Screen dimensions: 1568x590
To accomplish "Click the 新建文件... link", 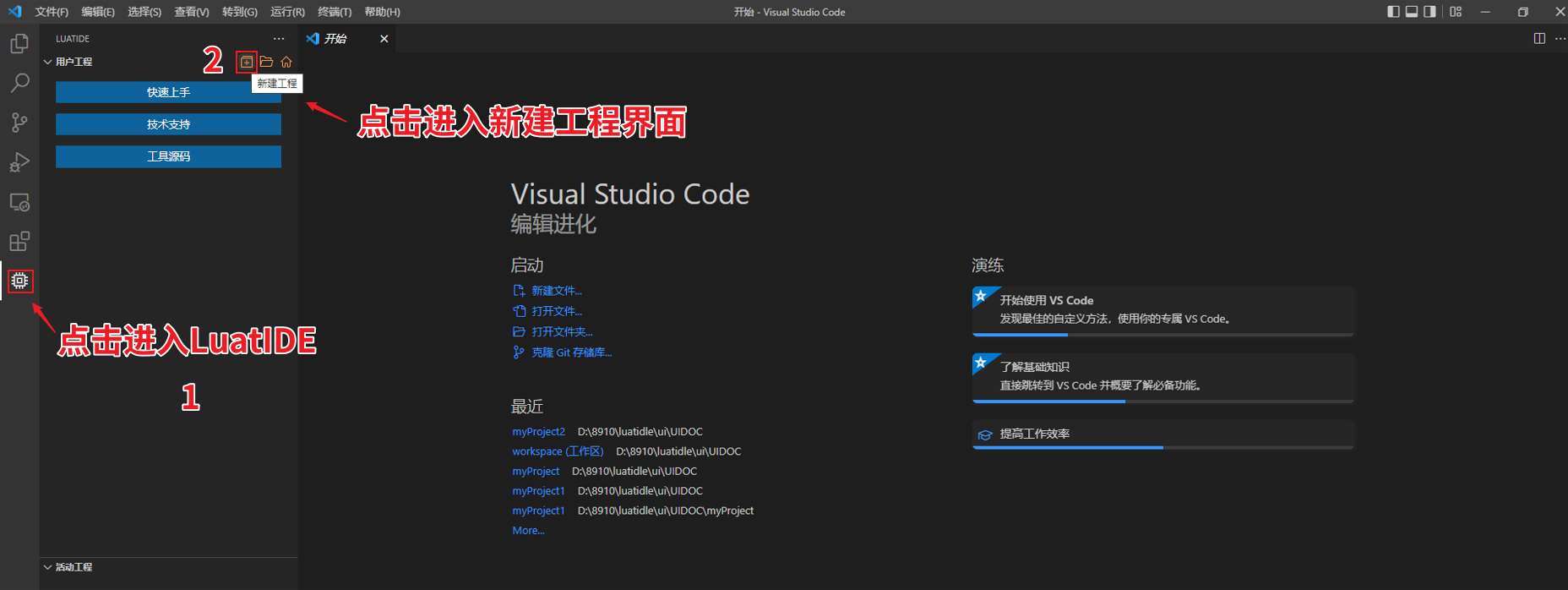I will 557,291.
